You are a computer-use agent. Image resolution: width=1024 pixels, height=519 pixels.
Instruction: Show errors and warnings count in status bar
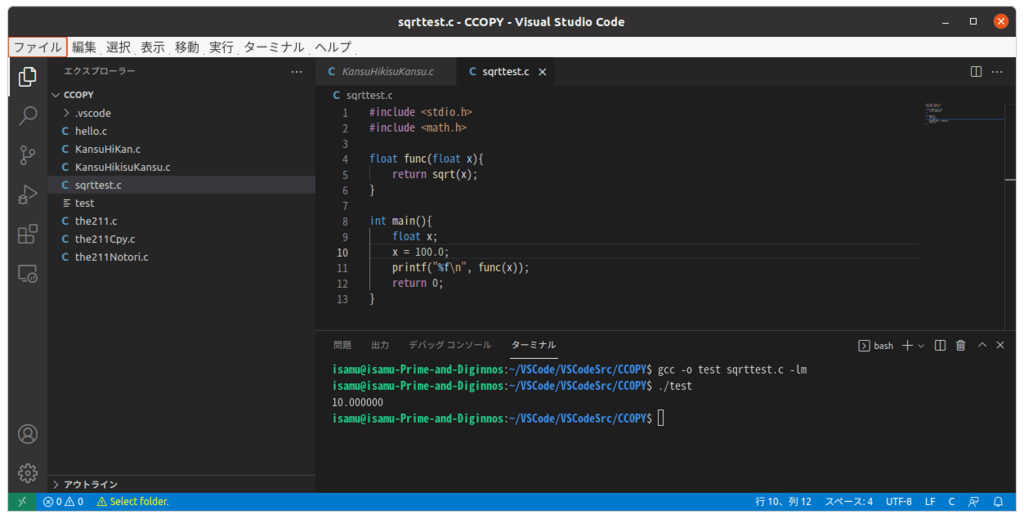point(63,501)
